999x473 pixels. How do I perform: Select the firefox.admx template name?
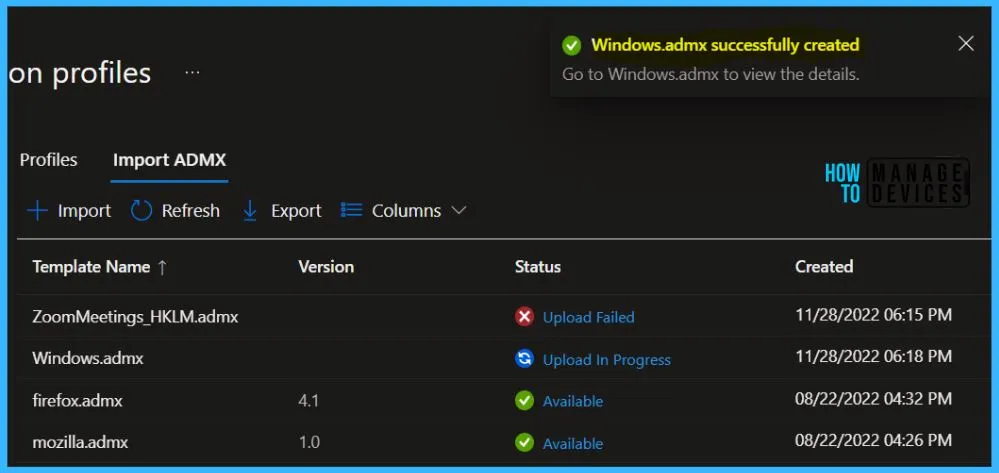[x=77, y=401]
